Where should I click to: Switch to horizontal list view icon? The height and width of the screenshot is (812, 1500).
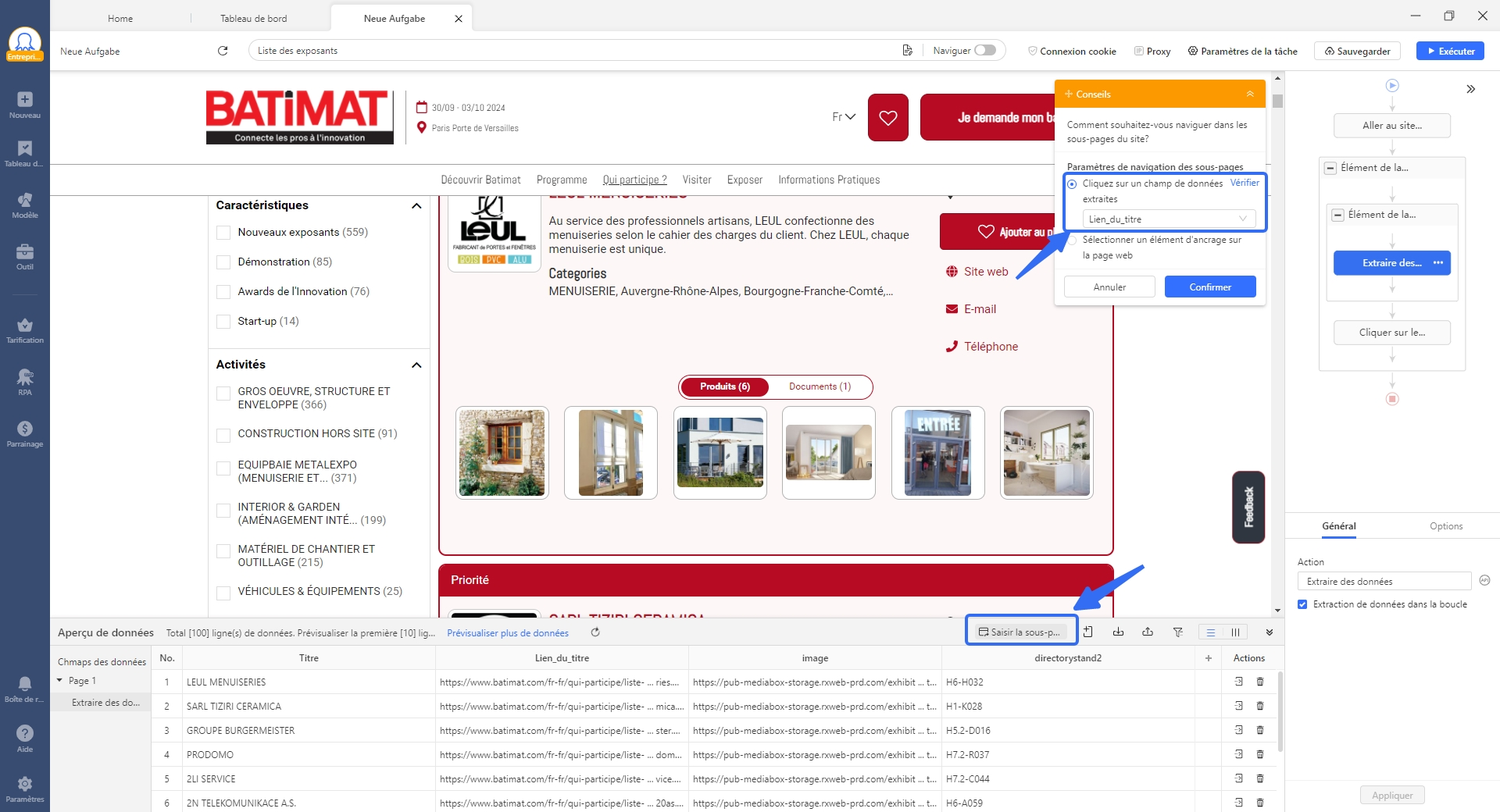[1211, 632]
